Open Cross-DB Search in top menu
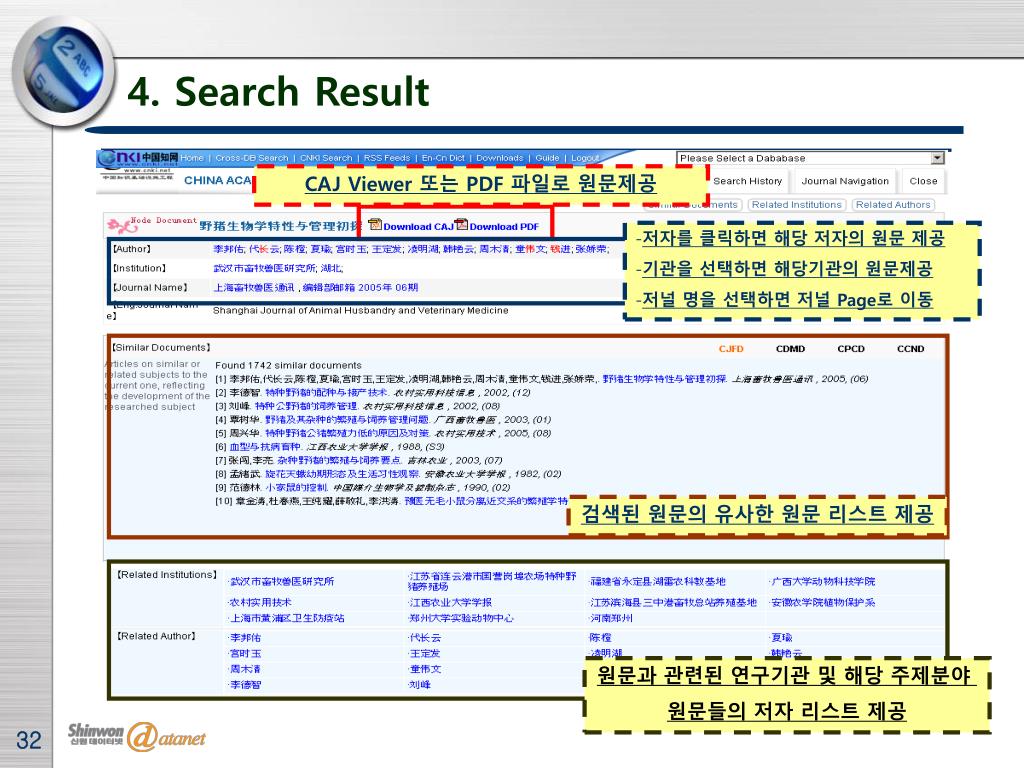The height and width of the screenshot is (768, 1024). 251,158
